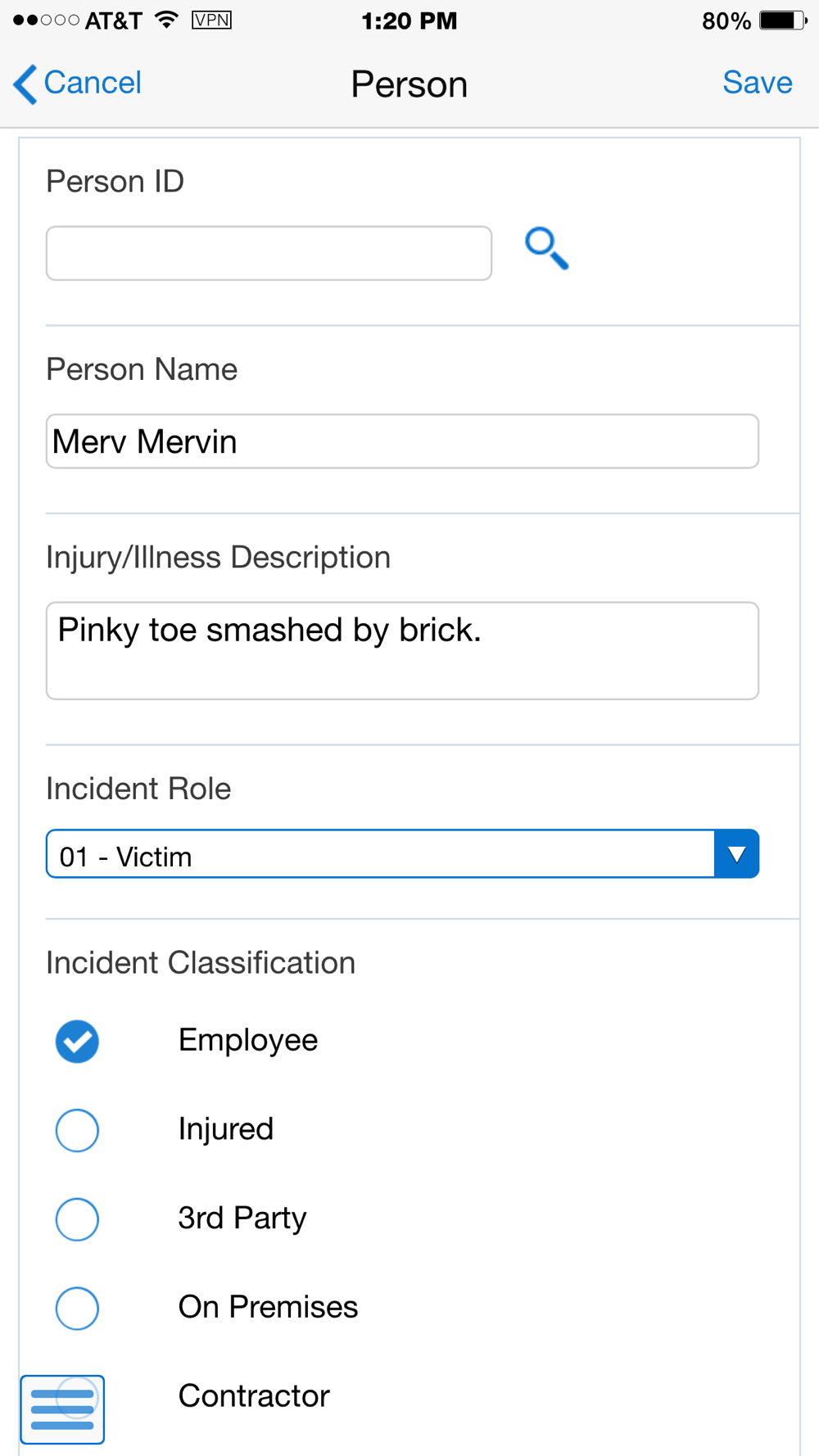The width and height of the screenshot is (819, 1456).
Task: Select the On Premises classification
Action: point(78,1308)
